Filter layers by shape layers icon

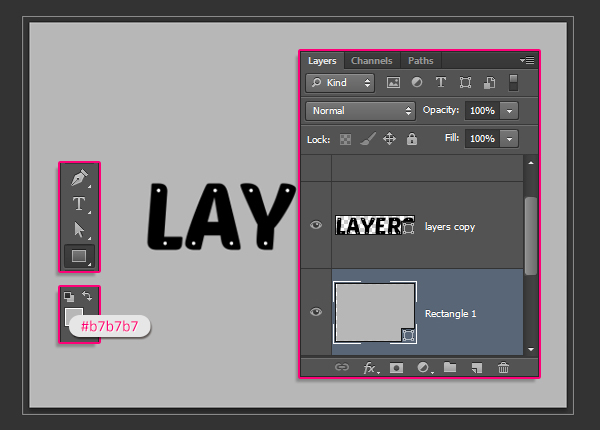tap(465, 82)
